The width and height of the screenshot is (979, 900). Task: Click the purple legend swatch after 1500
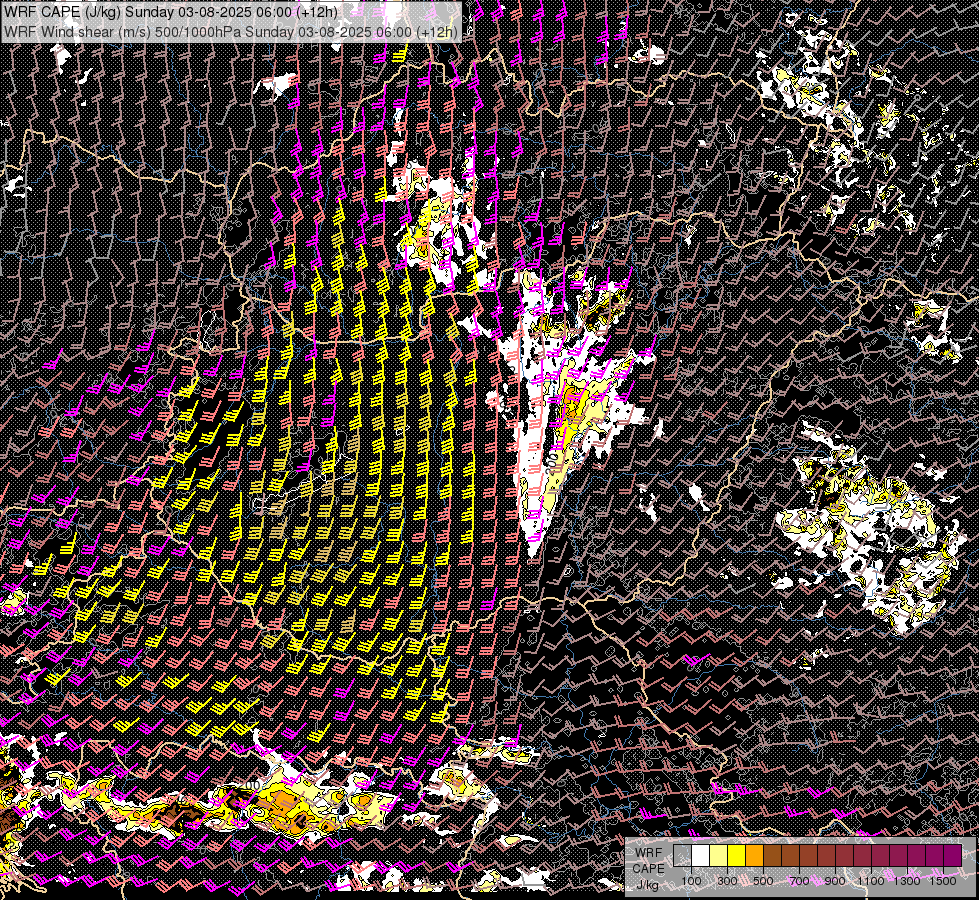(953, 855)
